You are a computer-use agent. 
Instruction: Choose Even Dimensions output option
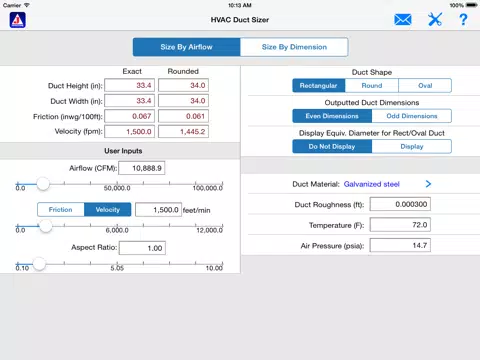pyautogui.click(x=332, y=116)
